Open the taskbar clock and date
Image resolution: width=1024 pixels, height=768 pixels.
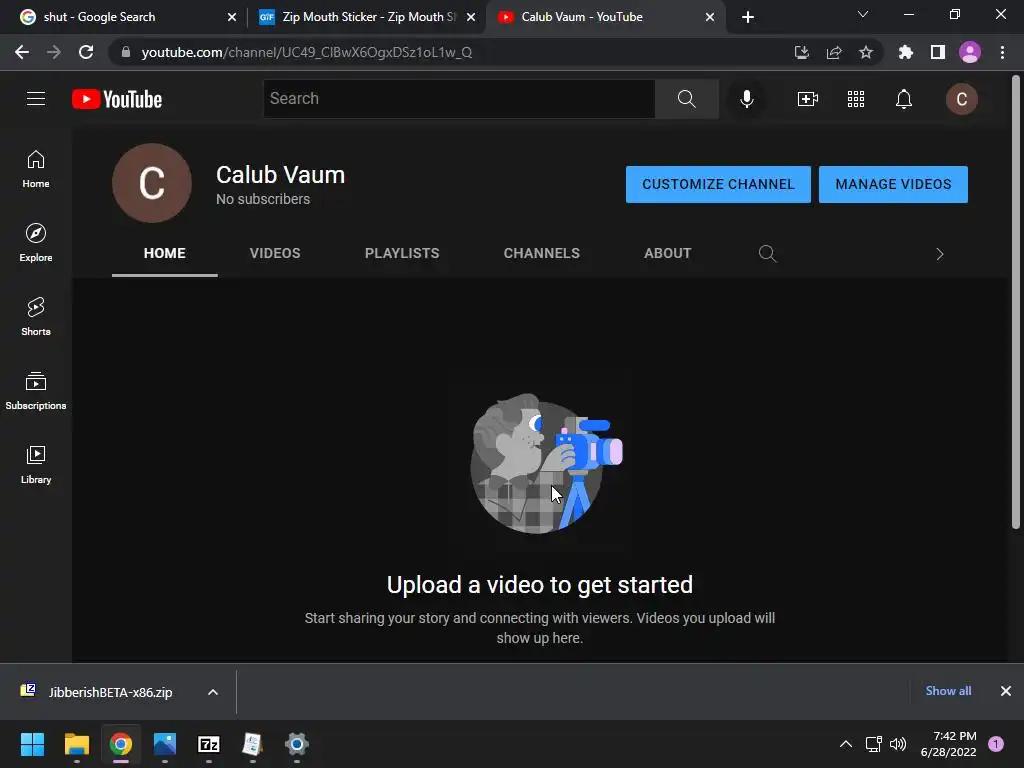click(949, 744)
